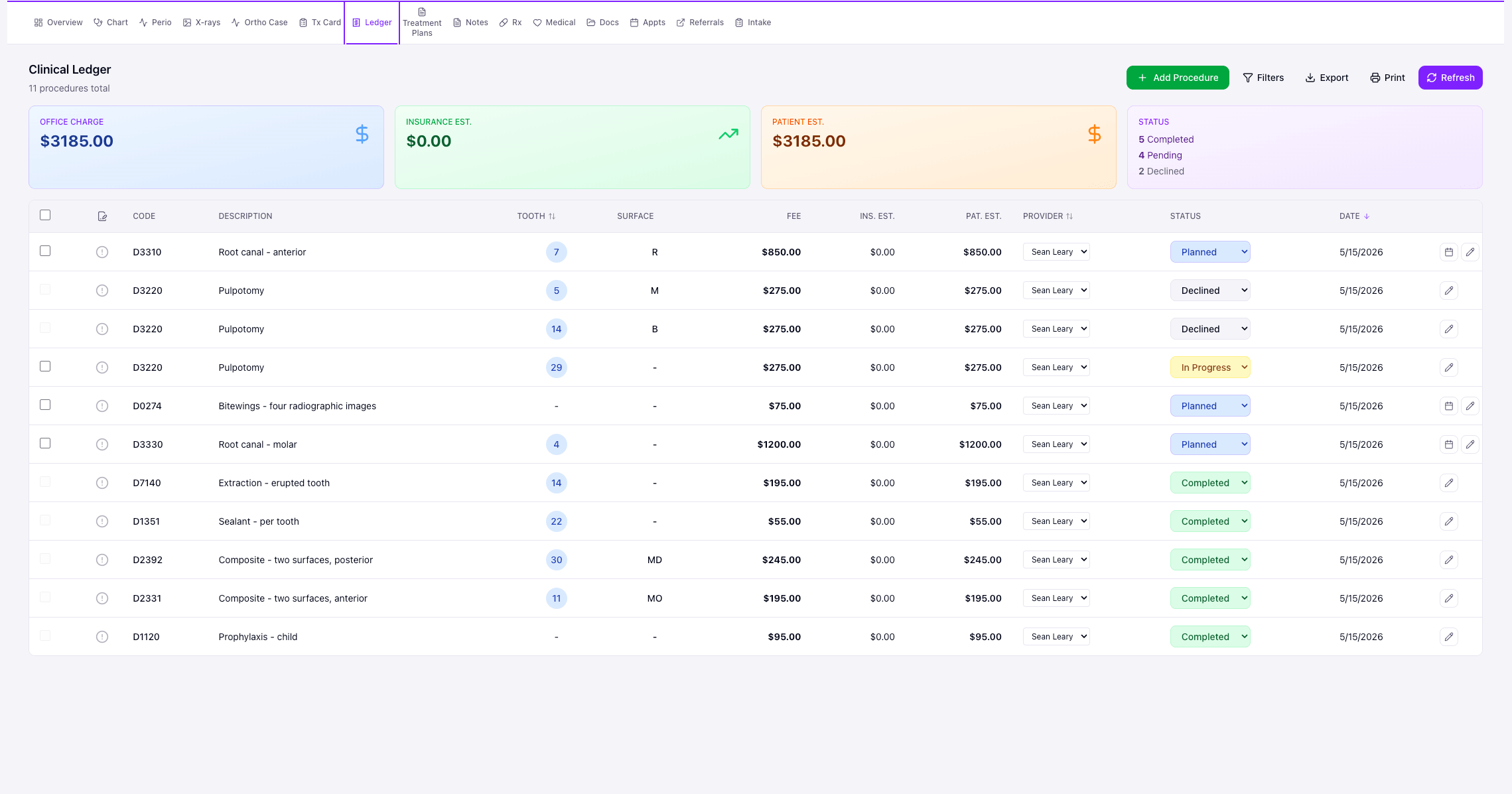Viewport: 1512px width, 794px height.
Task: Toggle the select-all checkbox in the table header
Action: [45, 215]
